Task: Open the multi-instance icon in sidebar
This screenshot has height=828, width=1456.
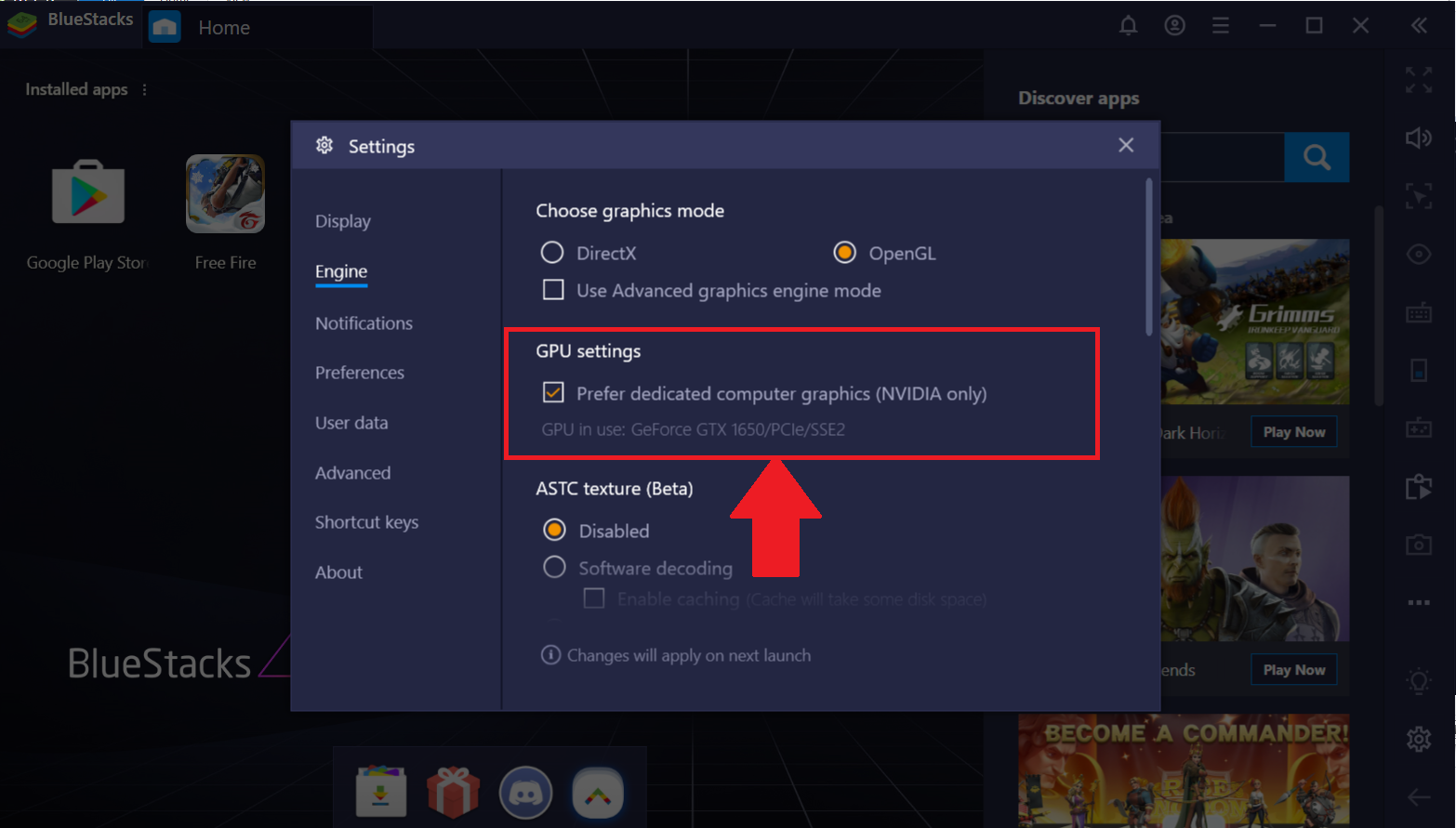Action: coord(1419,486)
